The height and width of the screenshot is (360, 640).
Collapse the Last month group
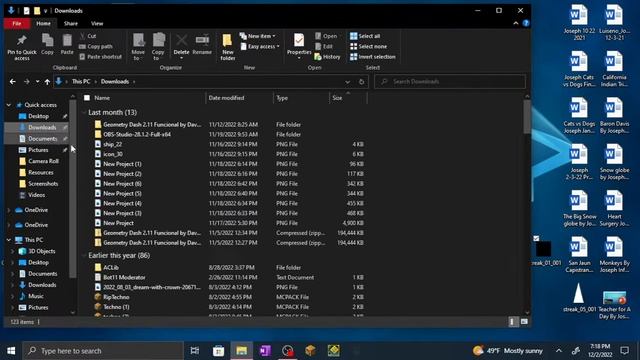[x=84, y=112]
